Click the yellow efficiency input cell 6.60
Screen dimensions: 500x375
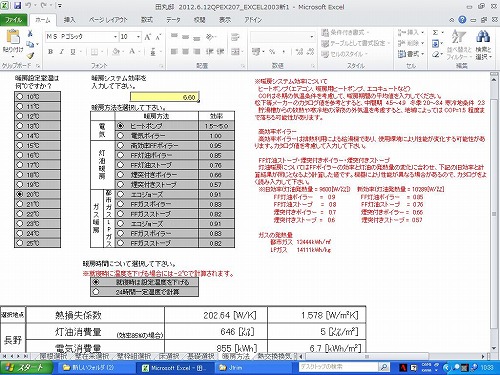164,97
